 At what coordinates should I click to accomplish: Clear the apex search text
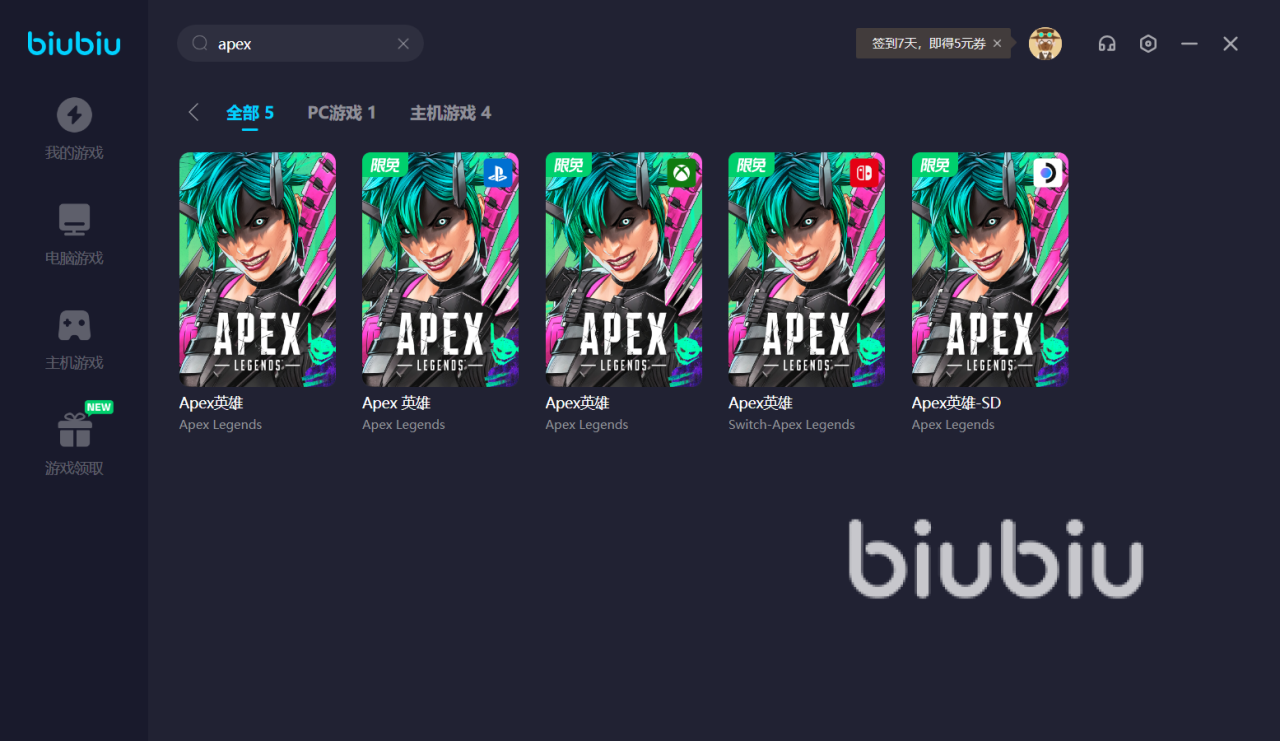[403, 44]
